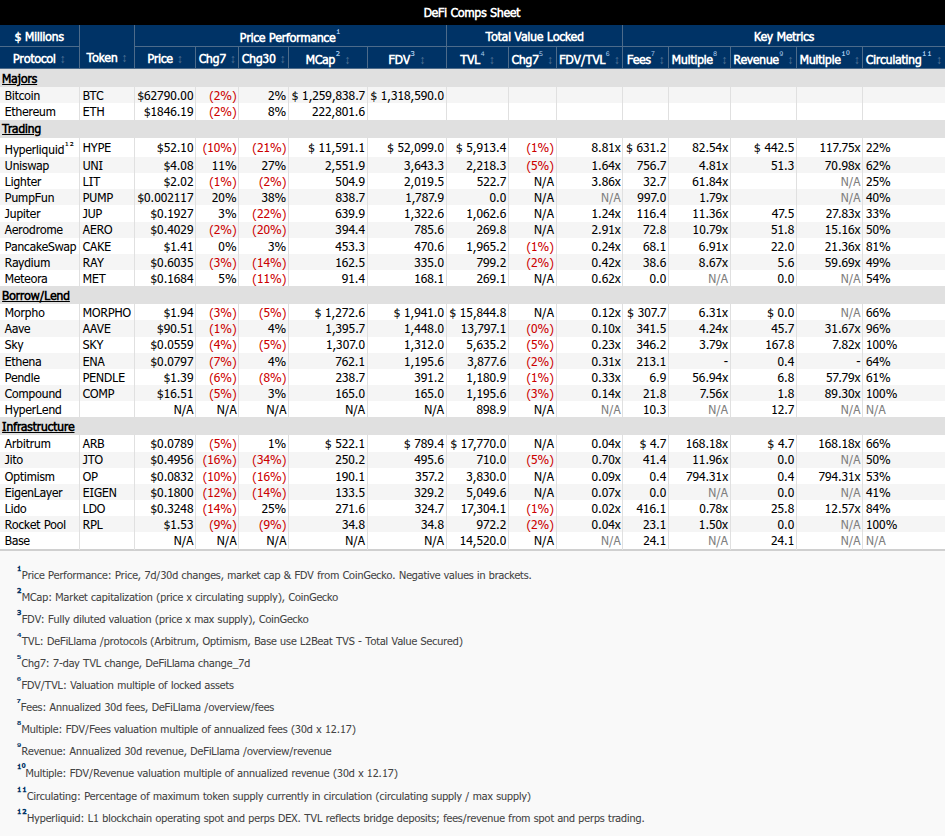Click the Rocket Pool protocol name
This screenshot has height=836, width=945.
tap(35, 525)
